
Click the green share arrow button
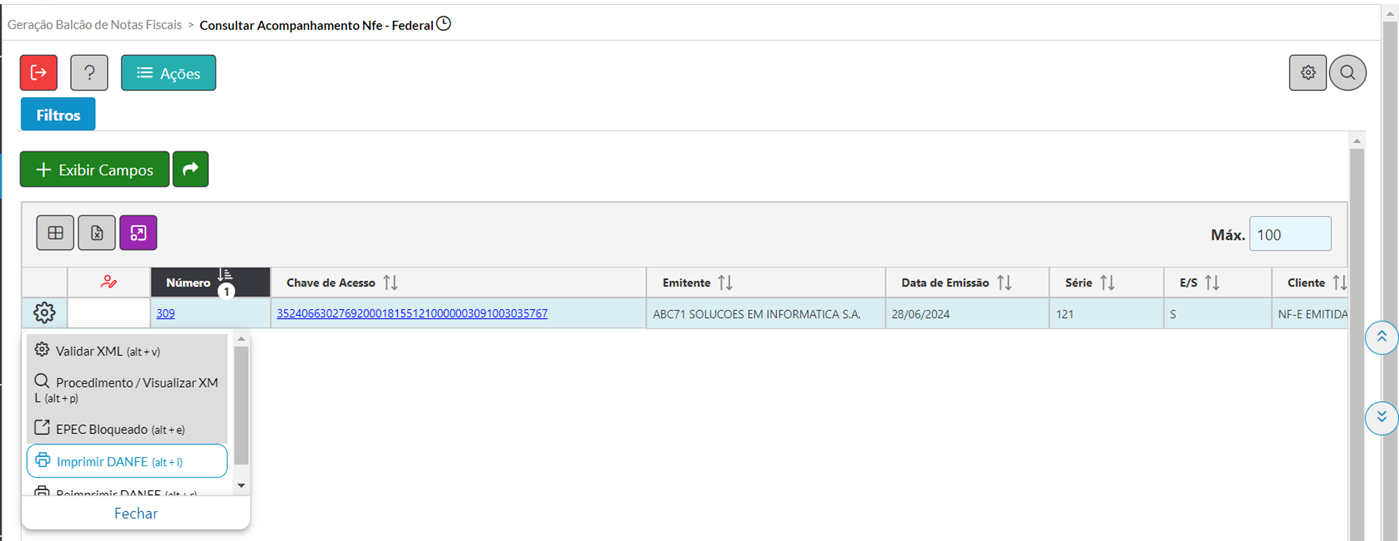(190, 169)
